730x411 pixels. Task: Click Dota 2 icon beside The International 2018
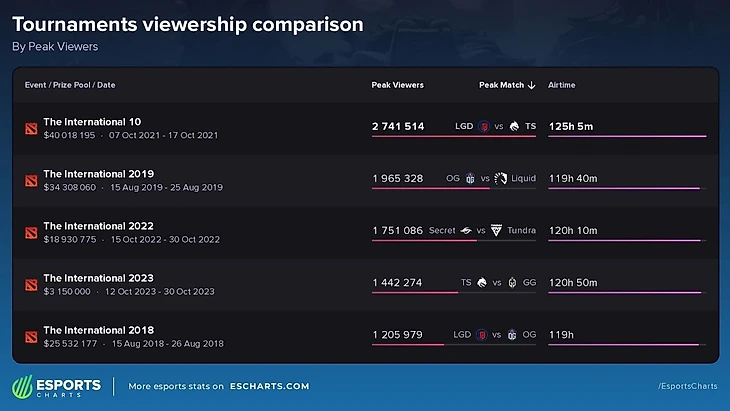(x=31, y=337)
